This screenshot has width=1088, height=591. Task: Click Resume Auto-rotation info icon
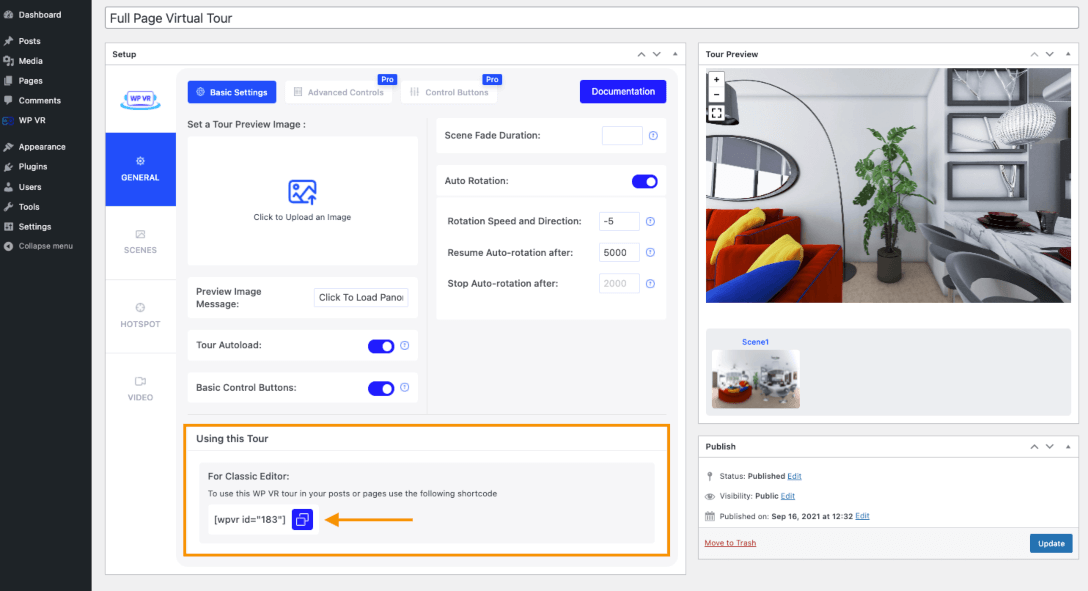click(x=650, y=252)
